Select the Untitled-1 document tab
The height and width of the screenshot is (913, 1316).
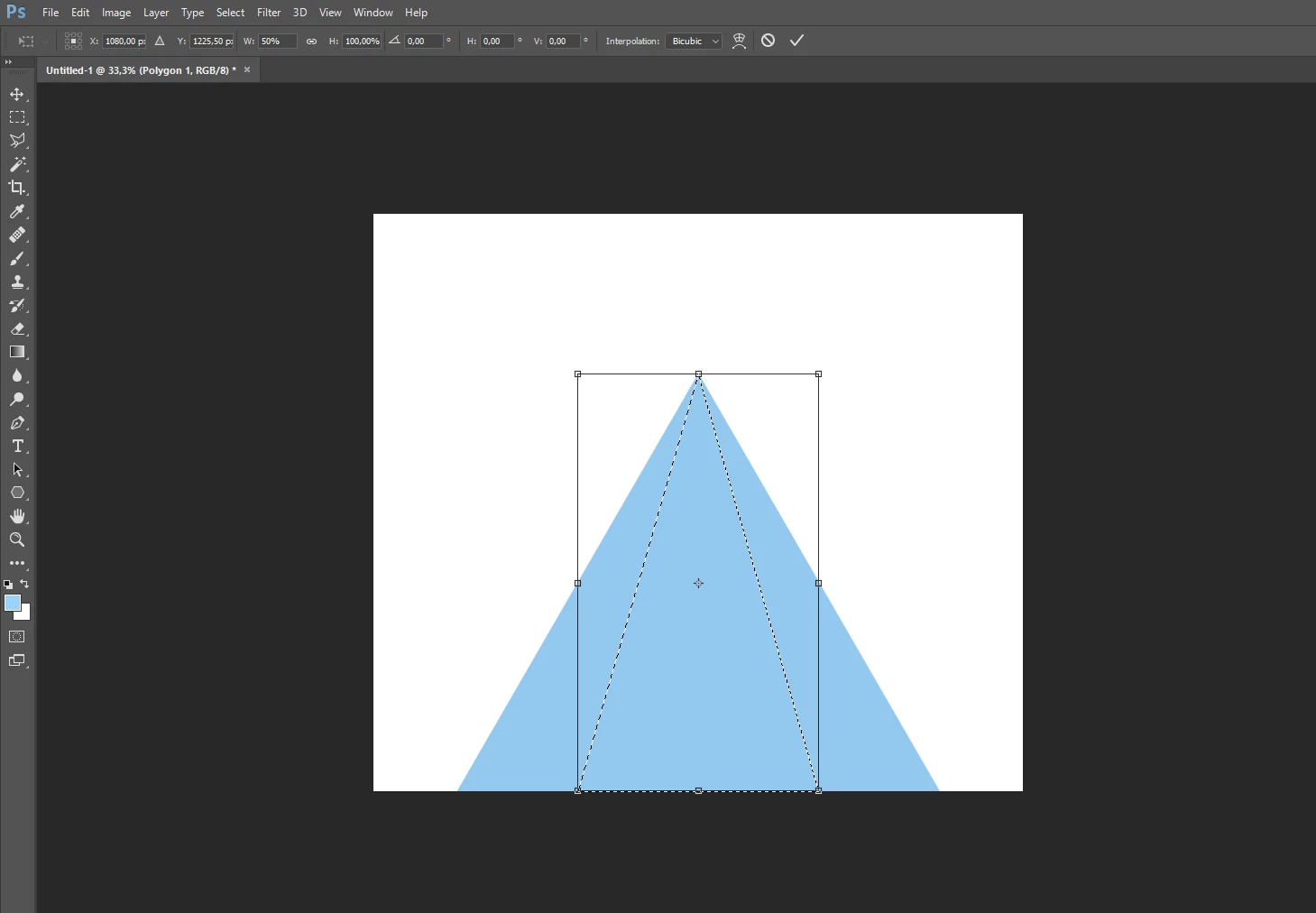pos(141,70)
